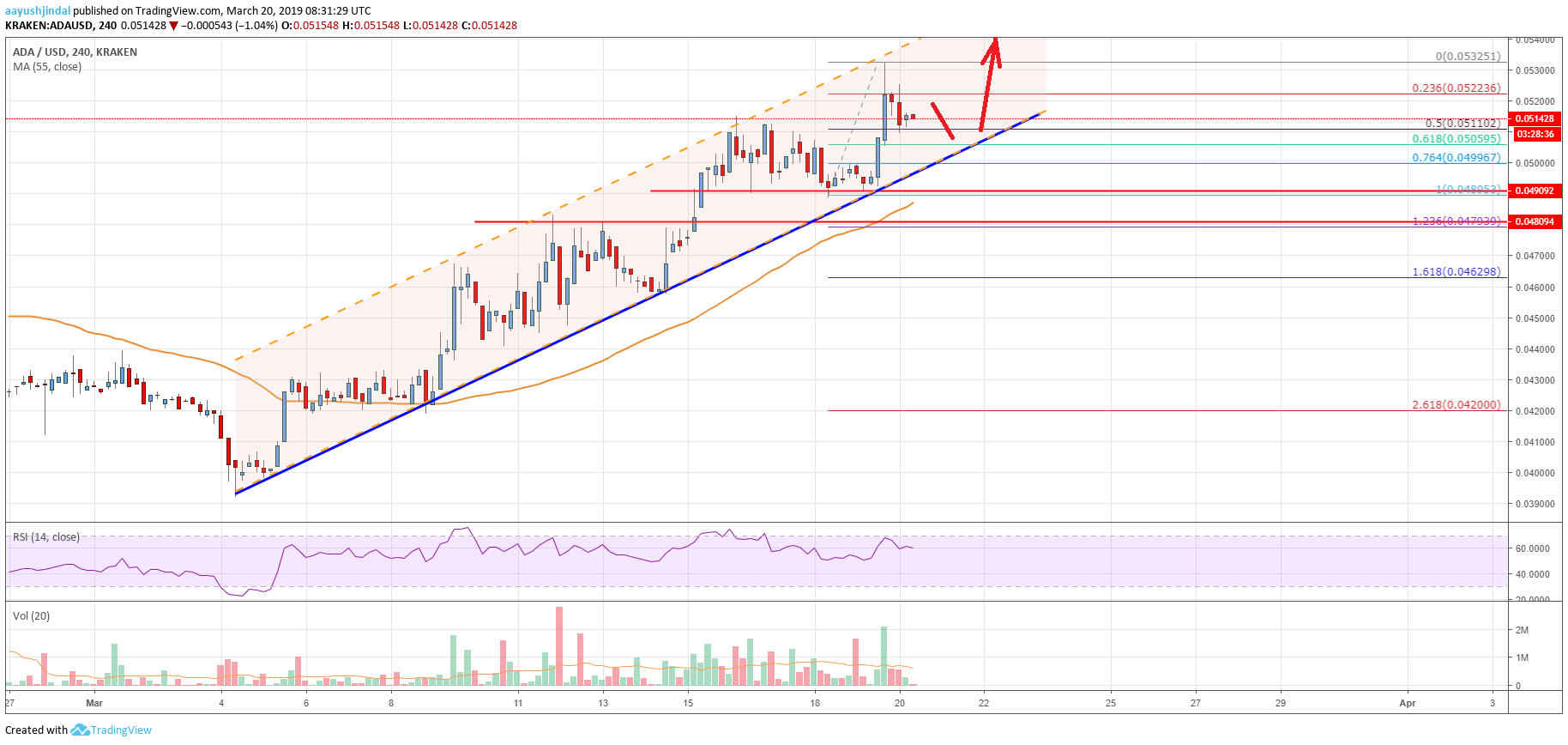The width and height of the screenshot is (1568, 745).
Task: Click the 60.0000 RSI axis label
Action: (1532, 548)
